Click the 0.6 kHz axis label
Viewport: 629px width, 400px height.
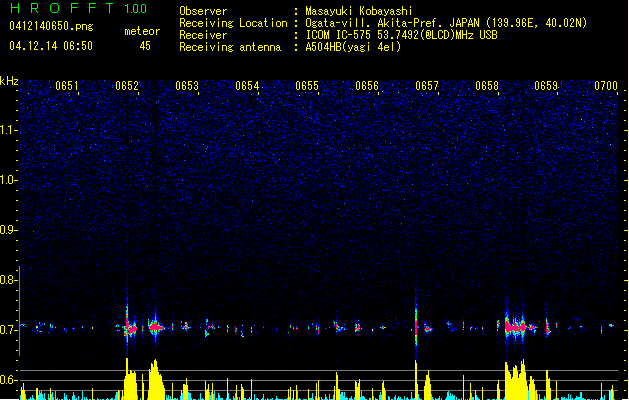[x=8, y=380]
